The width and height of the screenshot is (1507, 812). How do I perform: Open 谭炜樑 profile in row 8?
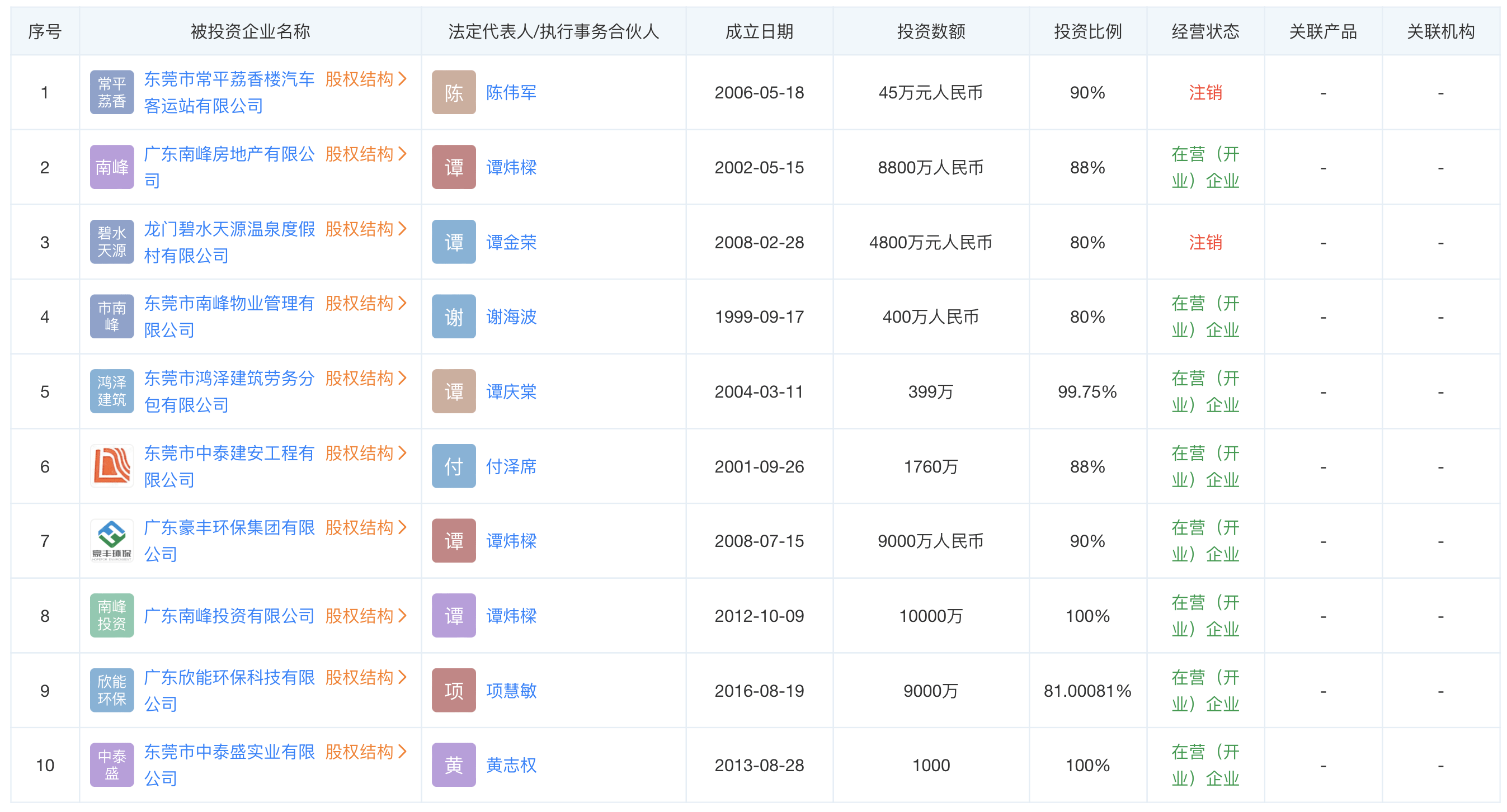click(x=511, y=616)
